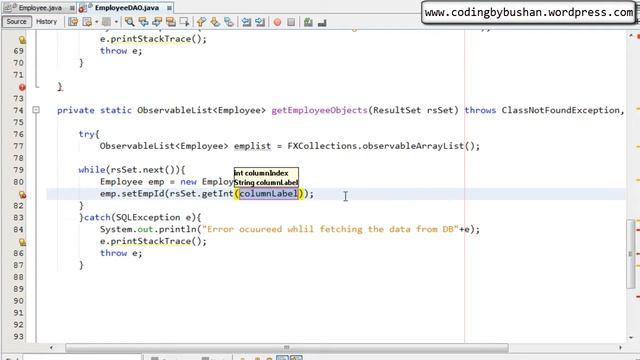Screen dimensions: 640x360
Task: Go to next bookmark icon
Action: pos(215,22)
